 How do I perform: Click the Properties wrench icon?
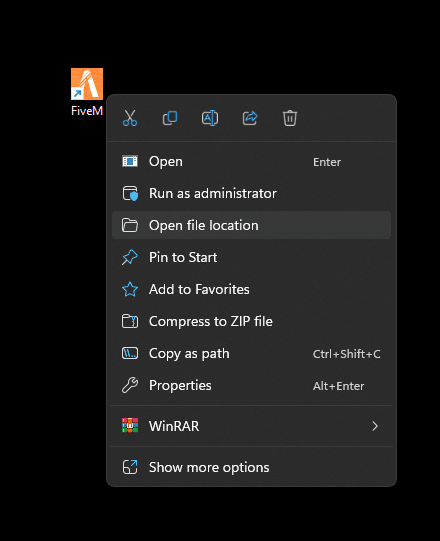130,385
